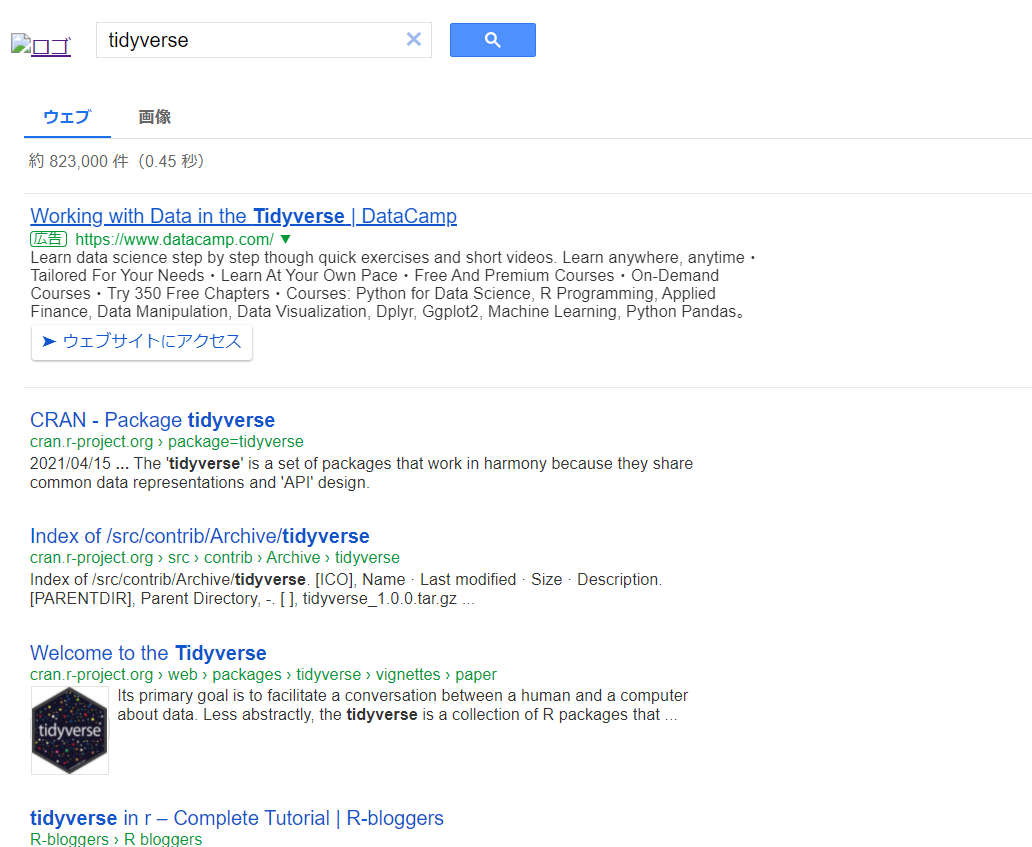Click the src › contrib › Archive breadcrumb URL
Screen dimensions: 1032x847
(x=215, y=557)
